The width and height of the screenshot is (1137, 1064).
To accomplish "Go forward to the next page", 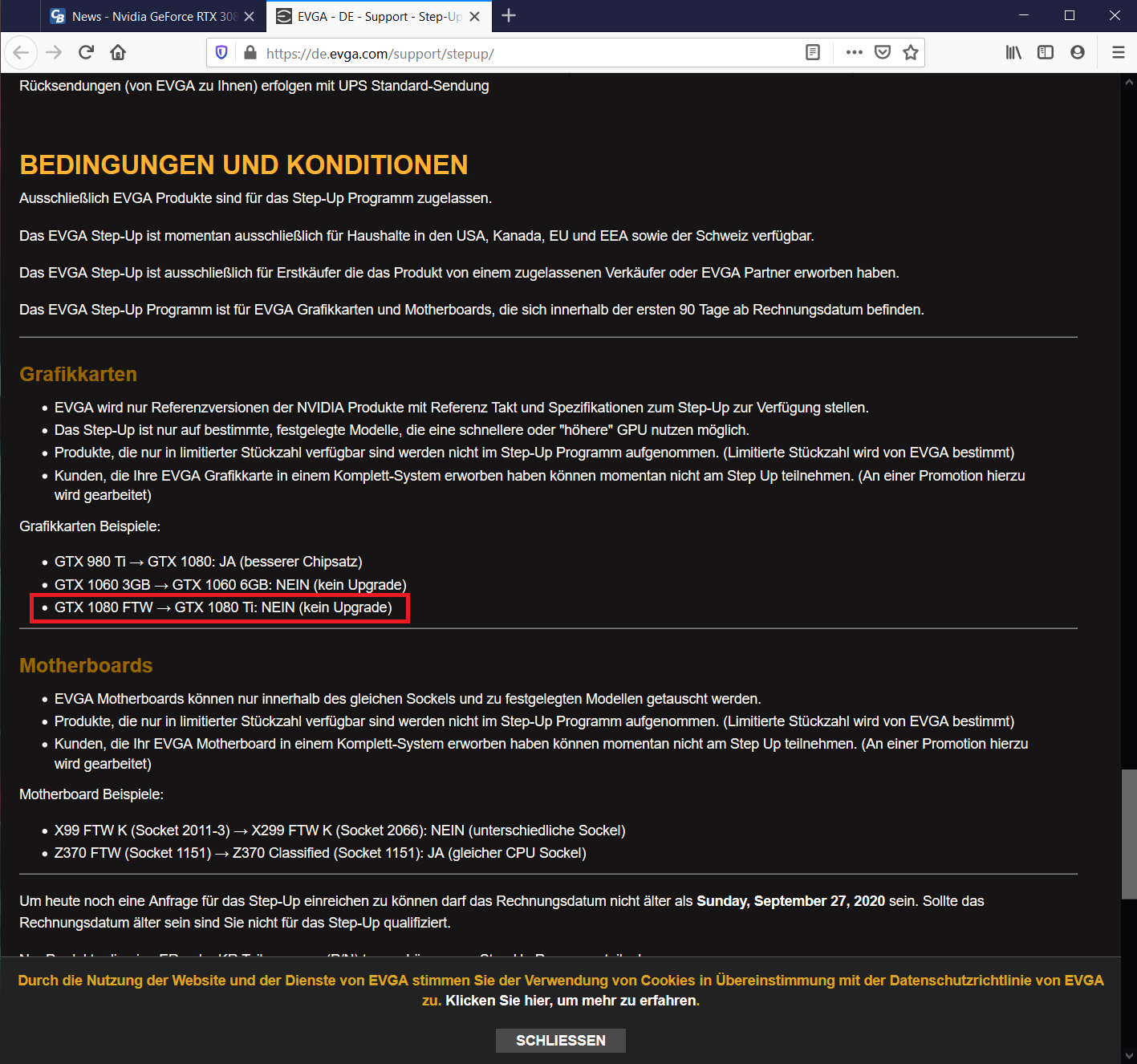I will 54,53.
